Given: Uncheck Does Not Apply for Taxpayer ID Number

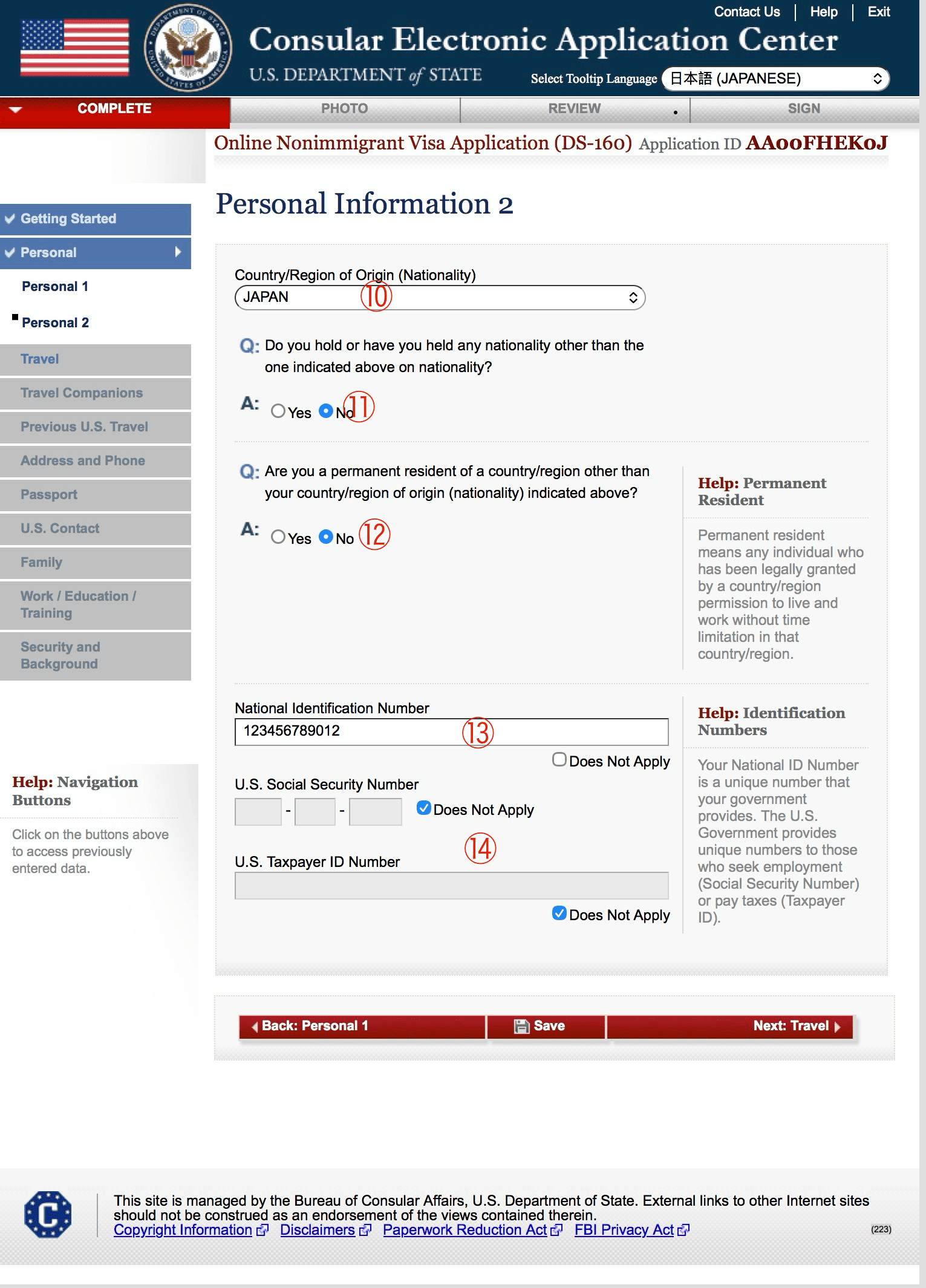Looking at the screenshot, I should click(x=559, y=914).
